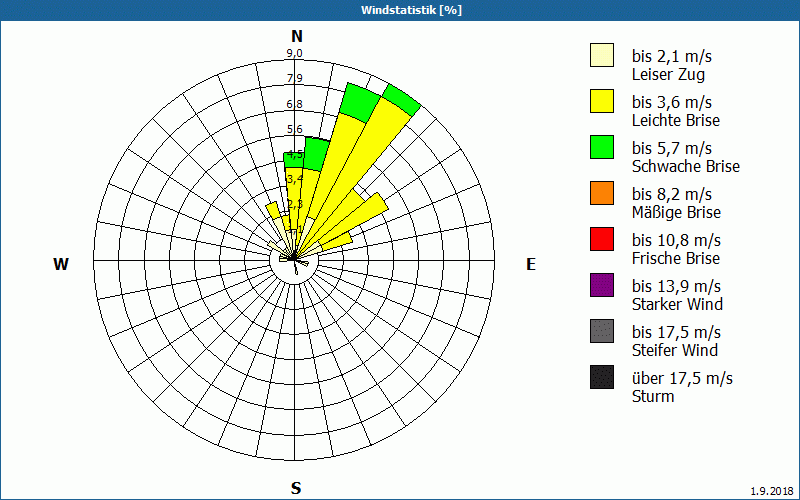
Task: Click the 'Leiser Zug' legend label
Action: tap(668, 75)
